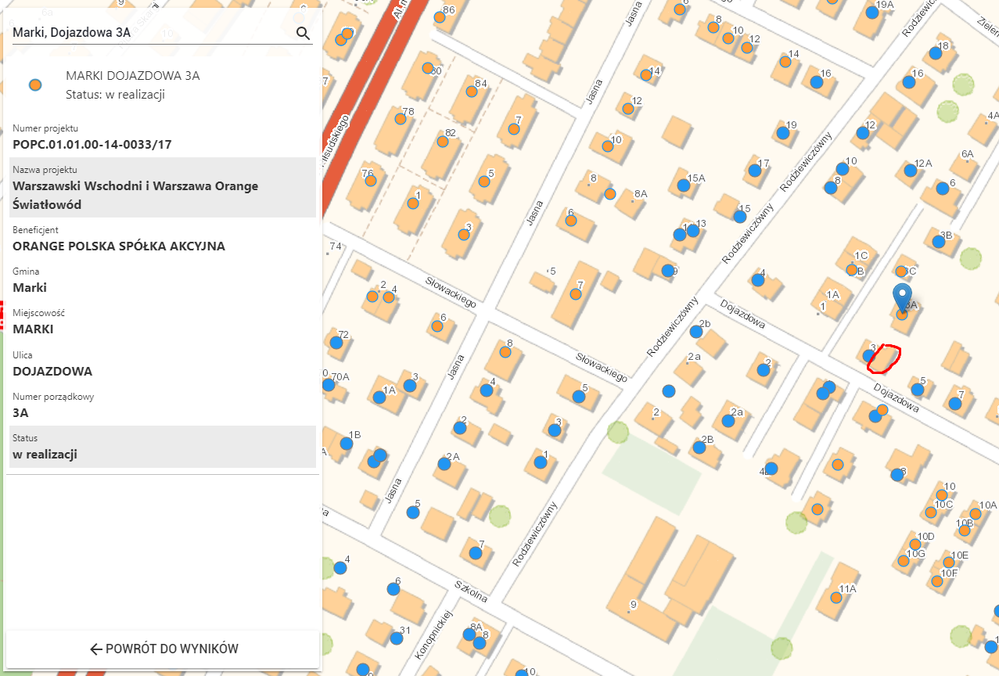
Task: Open the orange marker at building 11A
Action: (x=836, y=598)
